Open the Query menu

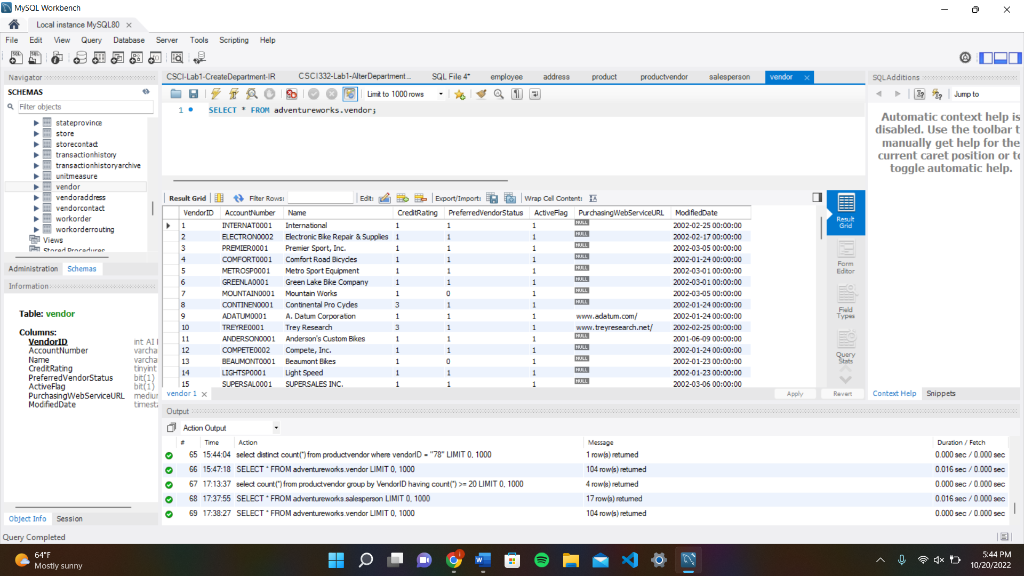[91, 40]
